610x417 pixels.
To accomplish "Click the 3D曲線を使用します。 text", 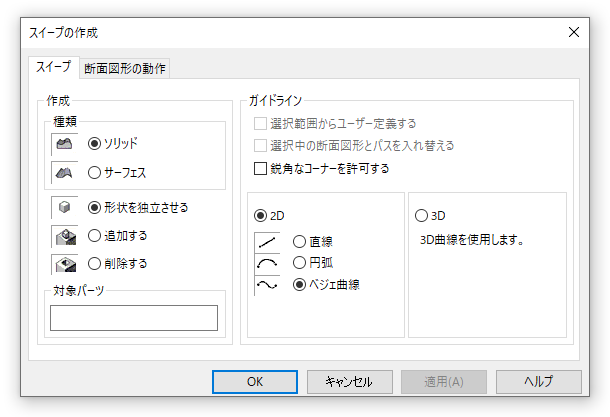I will click(x=472, y=240).
